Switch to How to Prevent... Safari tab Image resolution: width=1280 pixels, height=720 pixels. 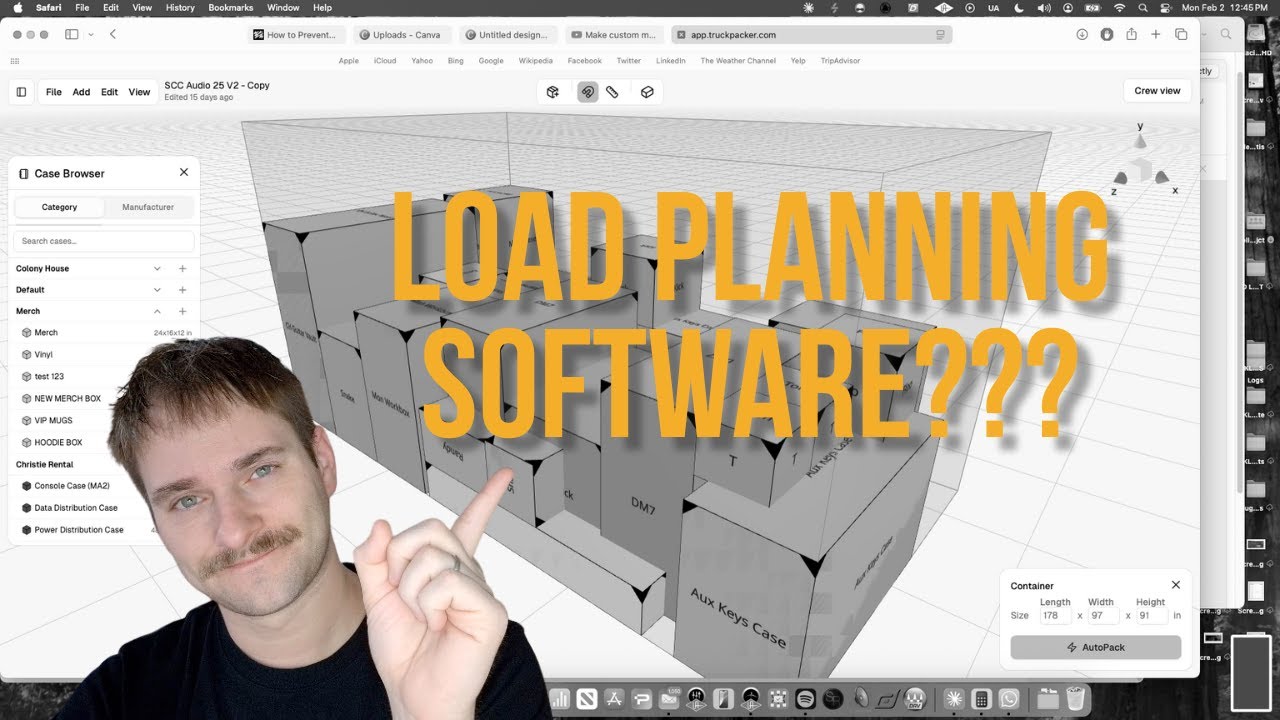(x=297, y=34)
